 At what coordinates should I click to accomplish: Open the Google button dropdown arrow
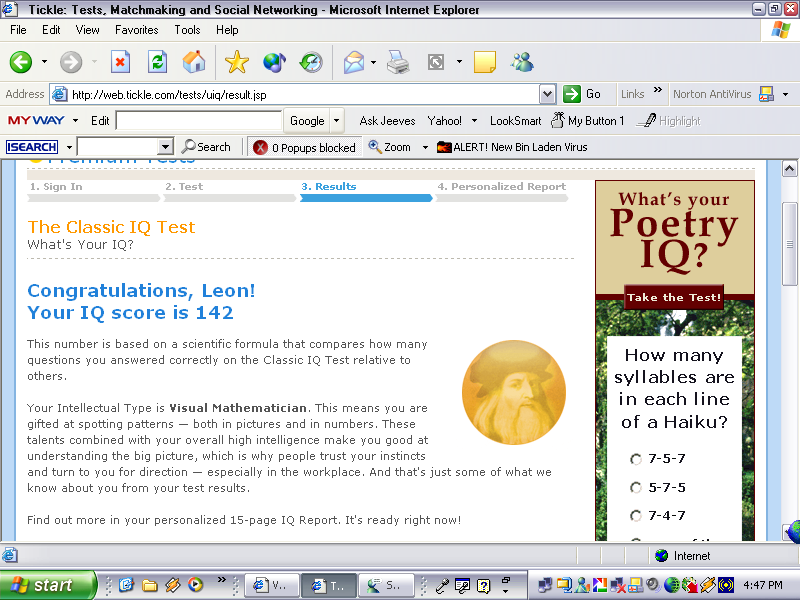pyautogui.click(x=337, y=121)
